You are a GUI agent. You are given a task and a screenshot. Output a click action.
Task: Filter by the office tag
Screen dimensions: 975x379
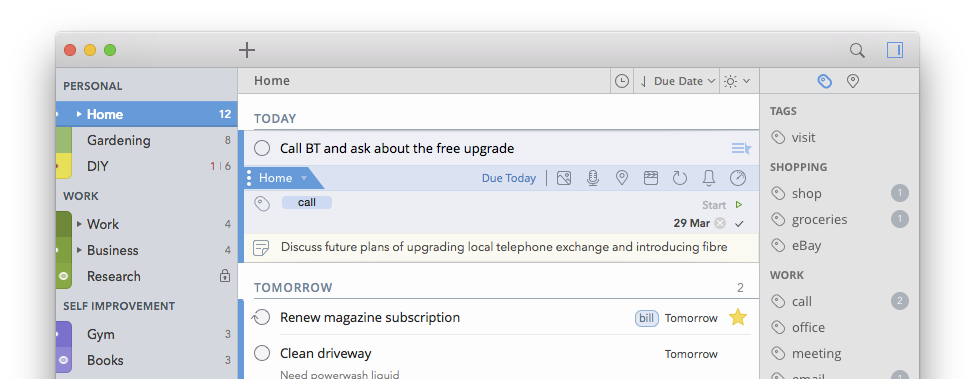808,328
